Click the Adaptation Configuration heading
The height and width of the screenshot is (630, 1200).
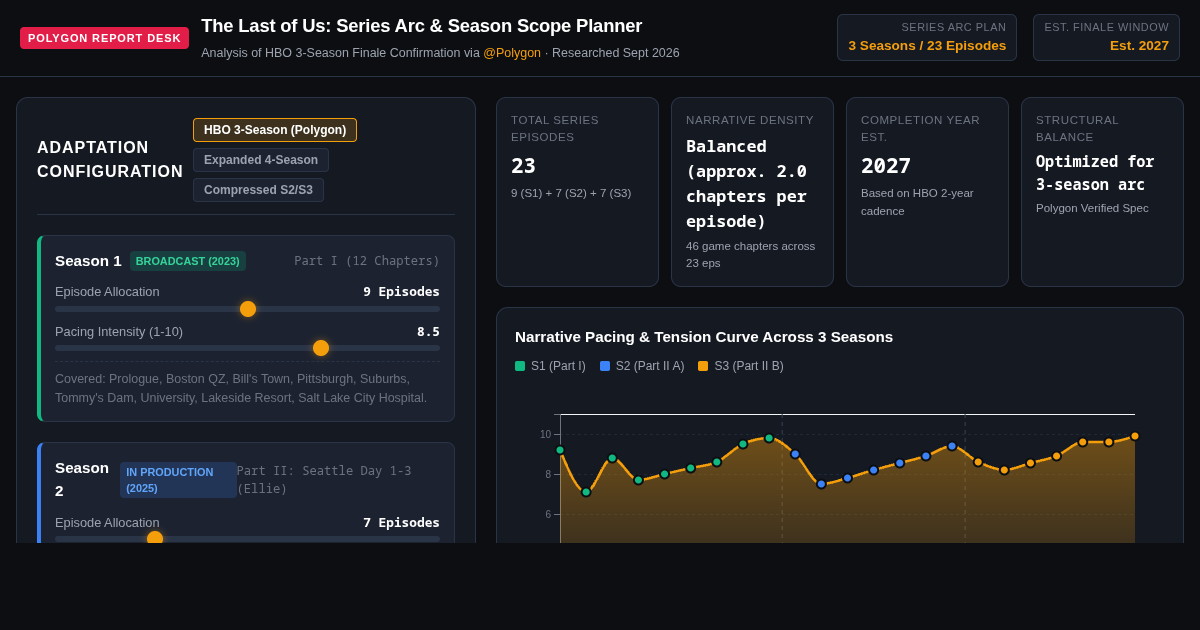[110, 160]
